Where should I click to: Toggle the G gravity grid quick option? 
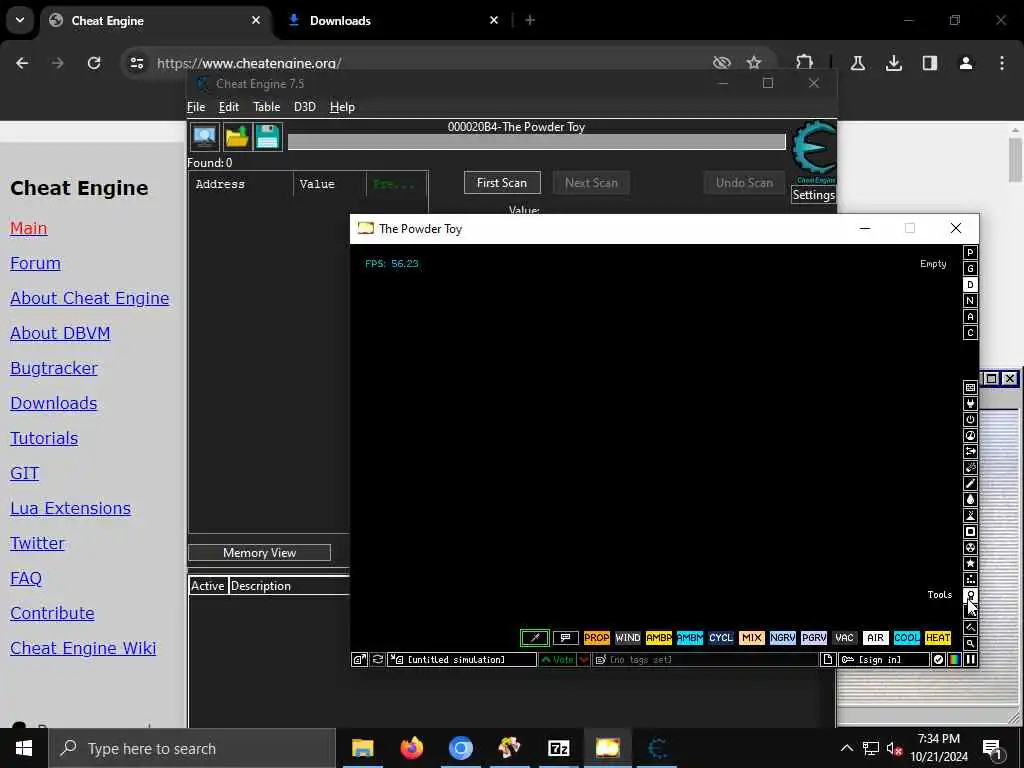[970, 268]
